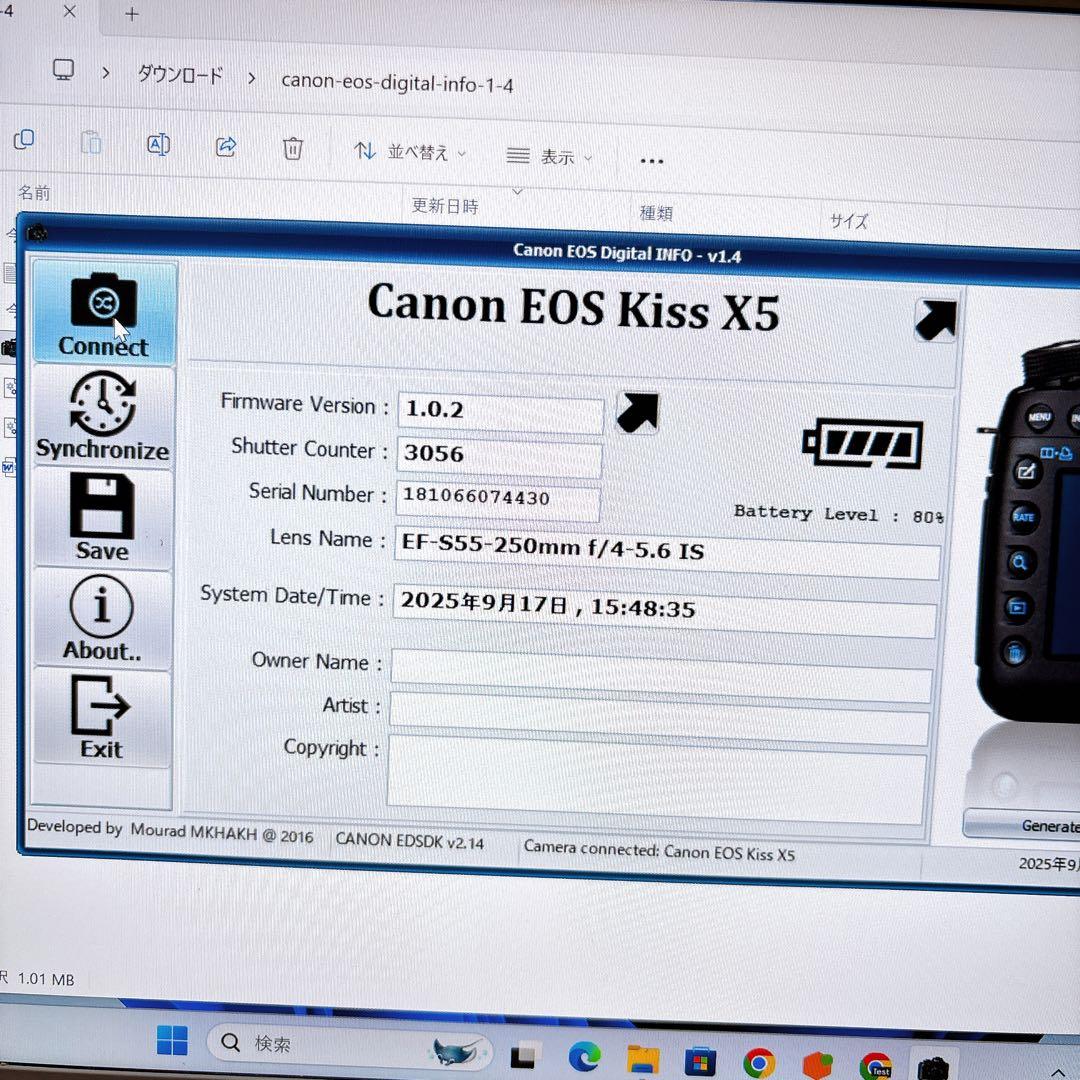1080x1080 pixels.
Task: Expand the more options ellipsis menu
Action: (652, 161)
